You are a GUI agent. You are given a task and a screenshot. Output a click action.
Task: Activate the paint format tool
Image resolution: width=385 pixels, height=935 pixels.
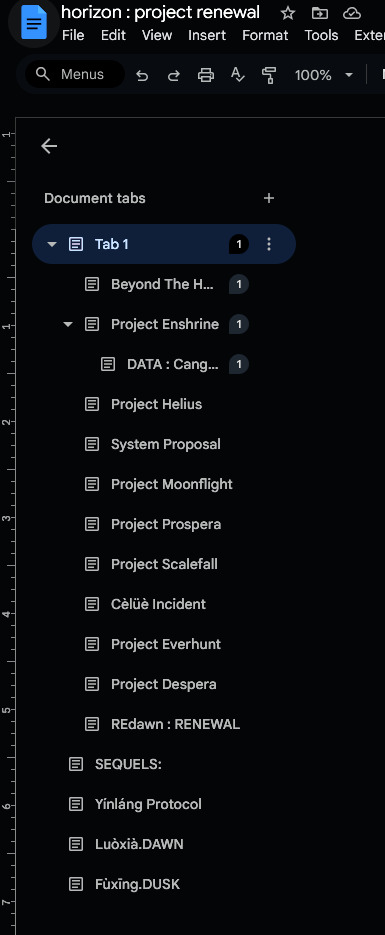(269, 75)
